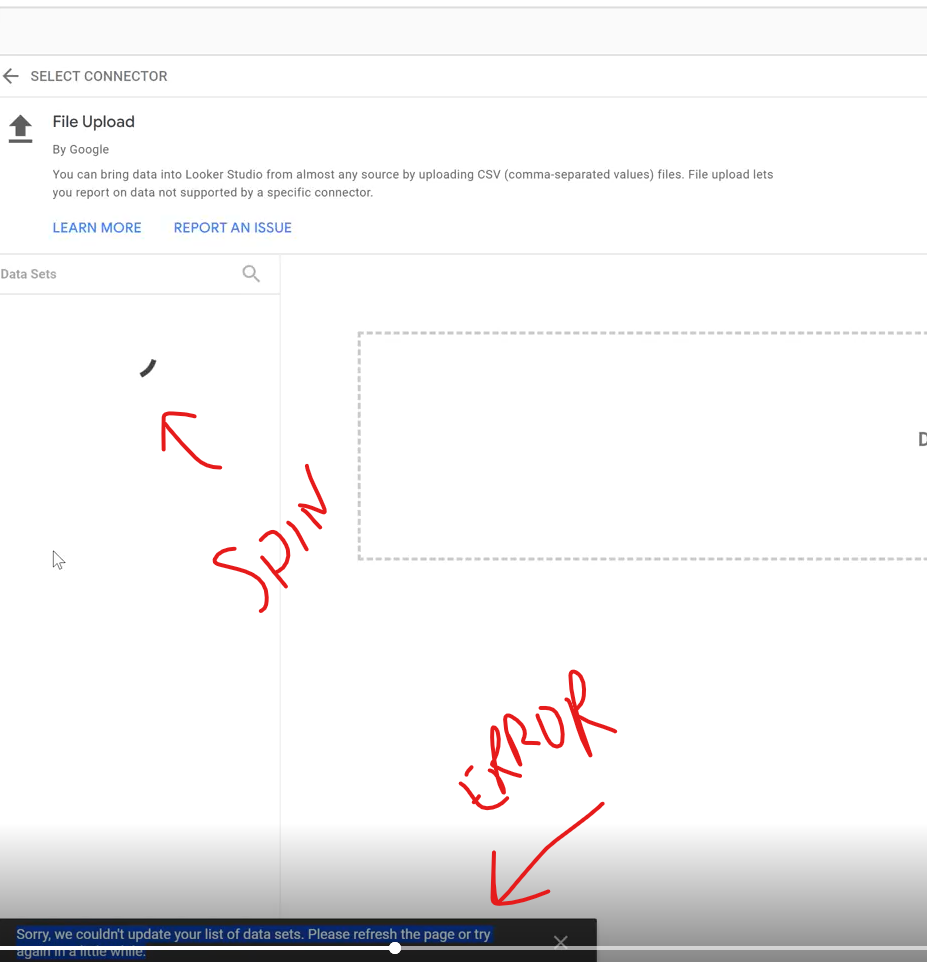927x962 pixels.
Task: Go back using the arrow beside Select Connector
Action: 11,76
